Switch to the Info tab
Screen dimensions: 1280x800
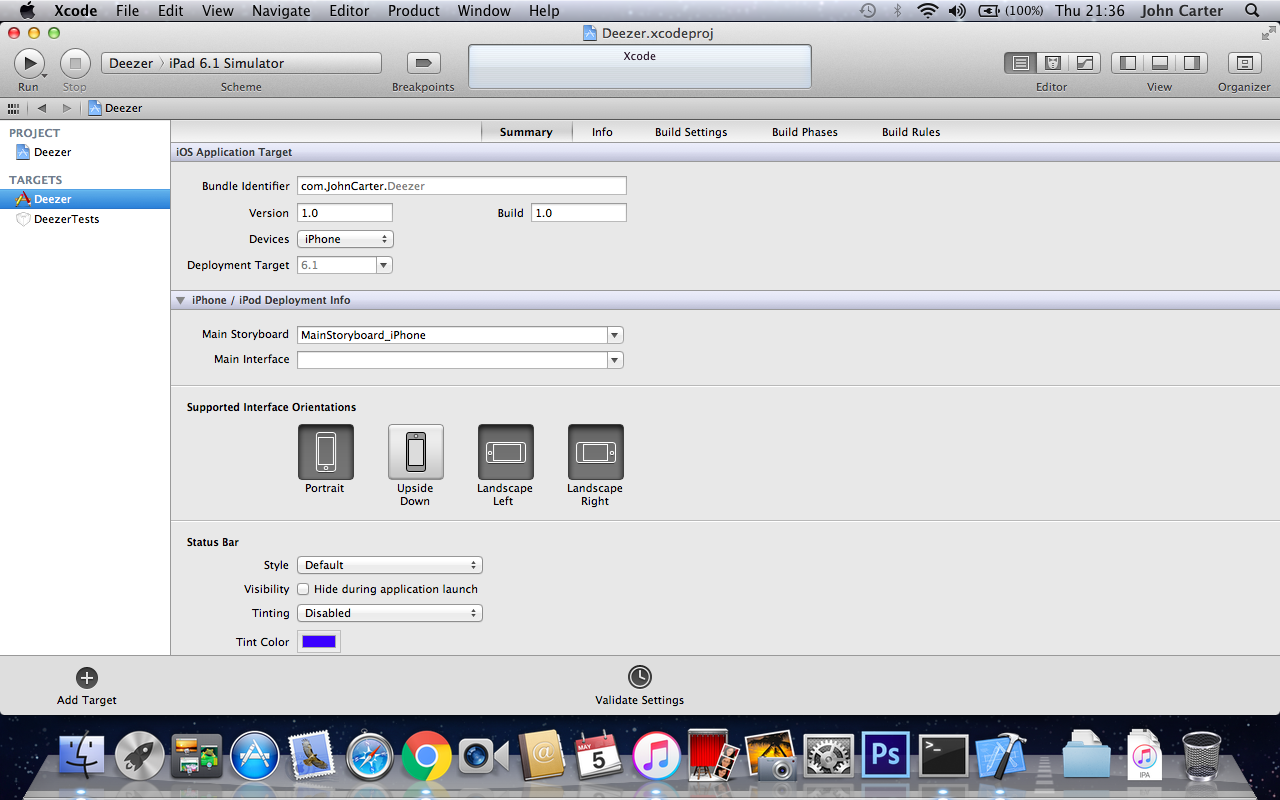[x=602, y=132]
